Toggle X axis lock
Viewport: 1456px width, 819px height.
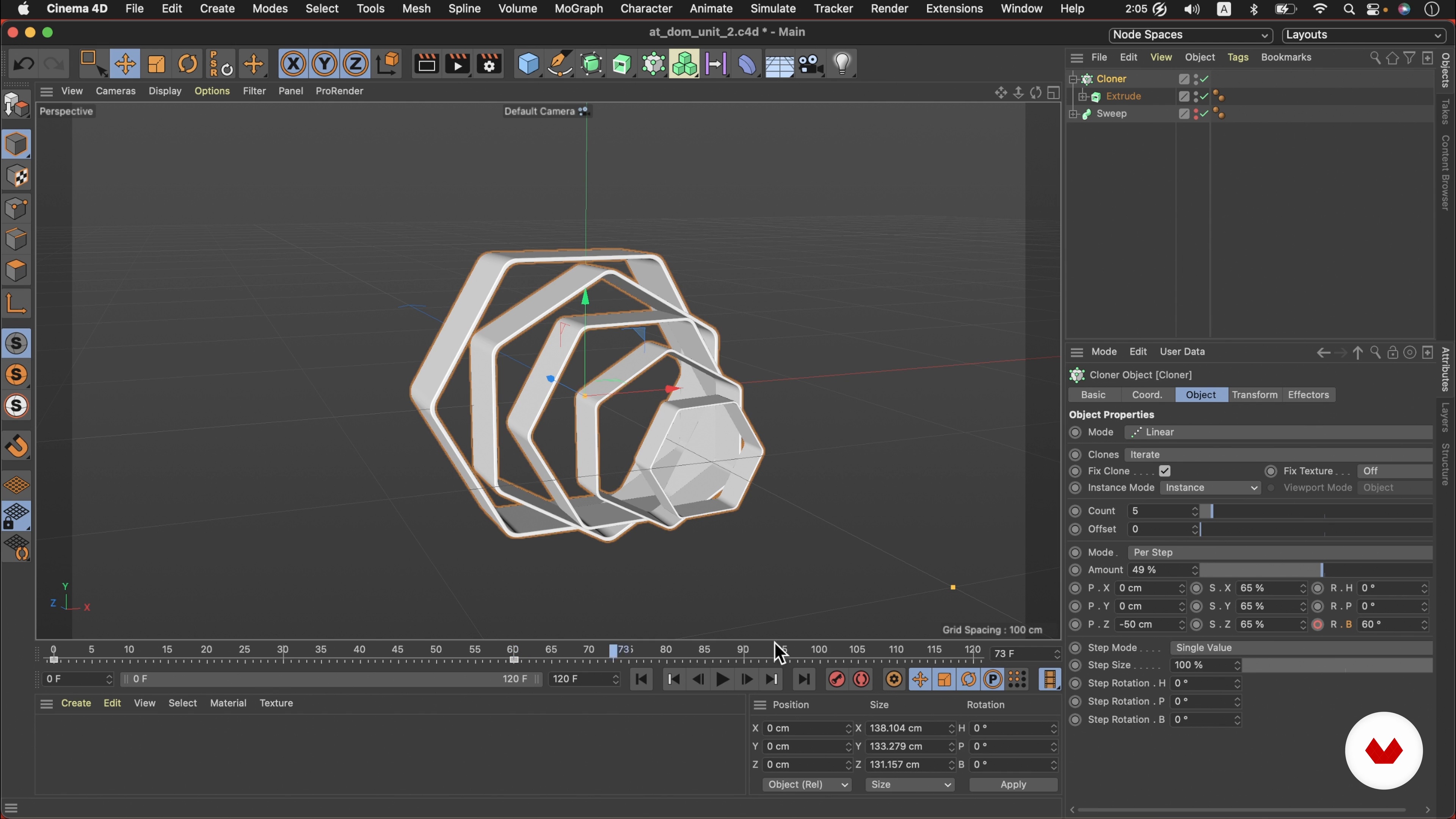[293, 64]
